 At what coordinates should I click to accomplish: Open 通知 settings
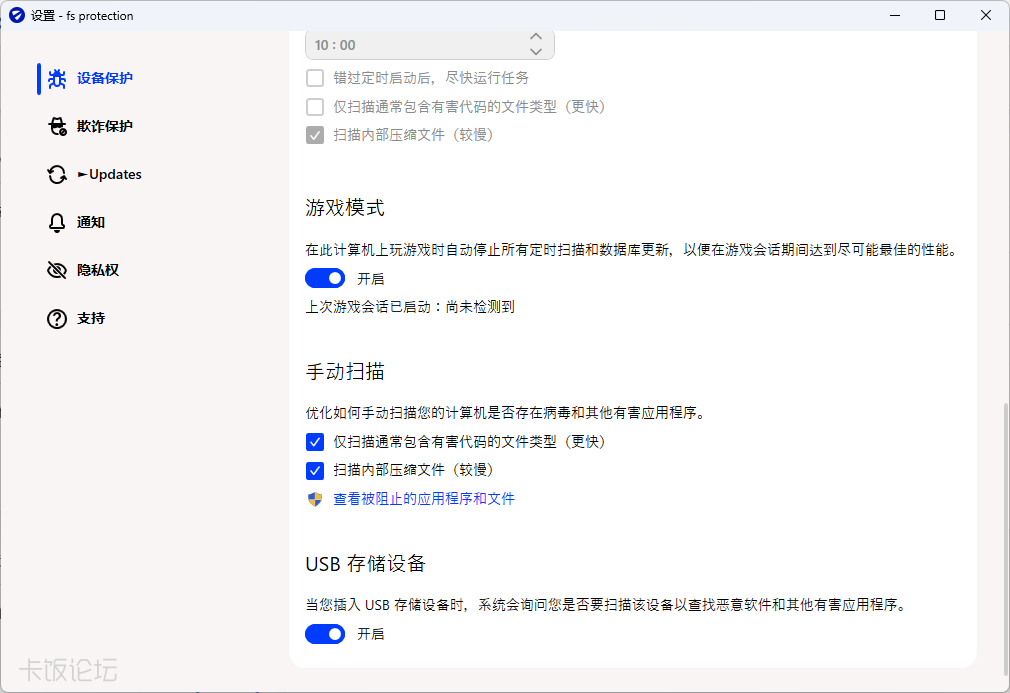pyautogui.click(x=91, y=223)
